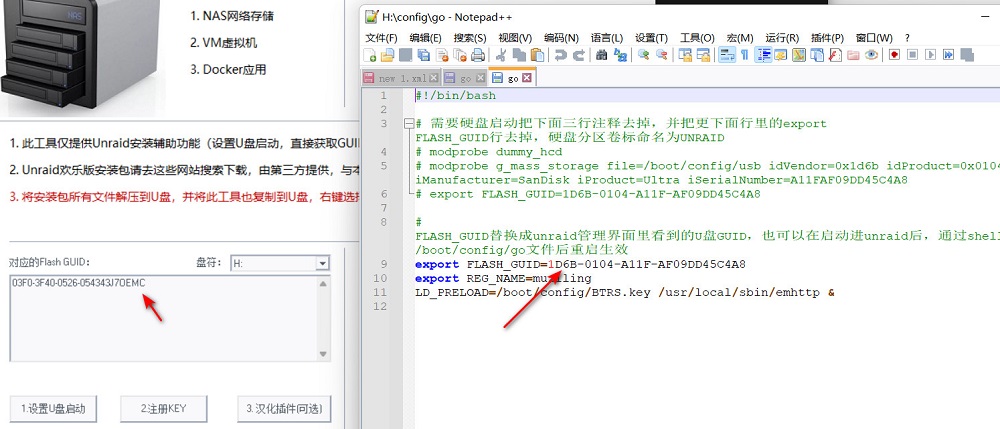The width and height of the screenshot is (1000, 429).
Task: Open the ? help menu
Action: coord(907,38)
